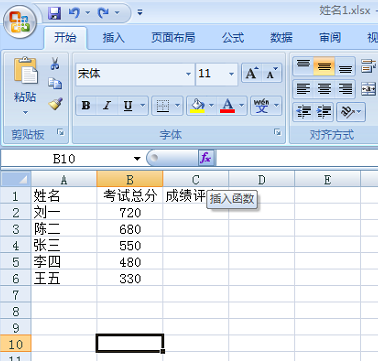Open the fill color palette arrow
The width and height of the screenshot is (378, 361).
tap(211, 106)
